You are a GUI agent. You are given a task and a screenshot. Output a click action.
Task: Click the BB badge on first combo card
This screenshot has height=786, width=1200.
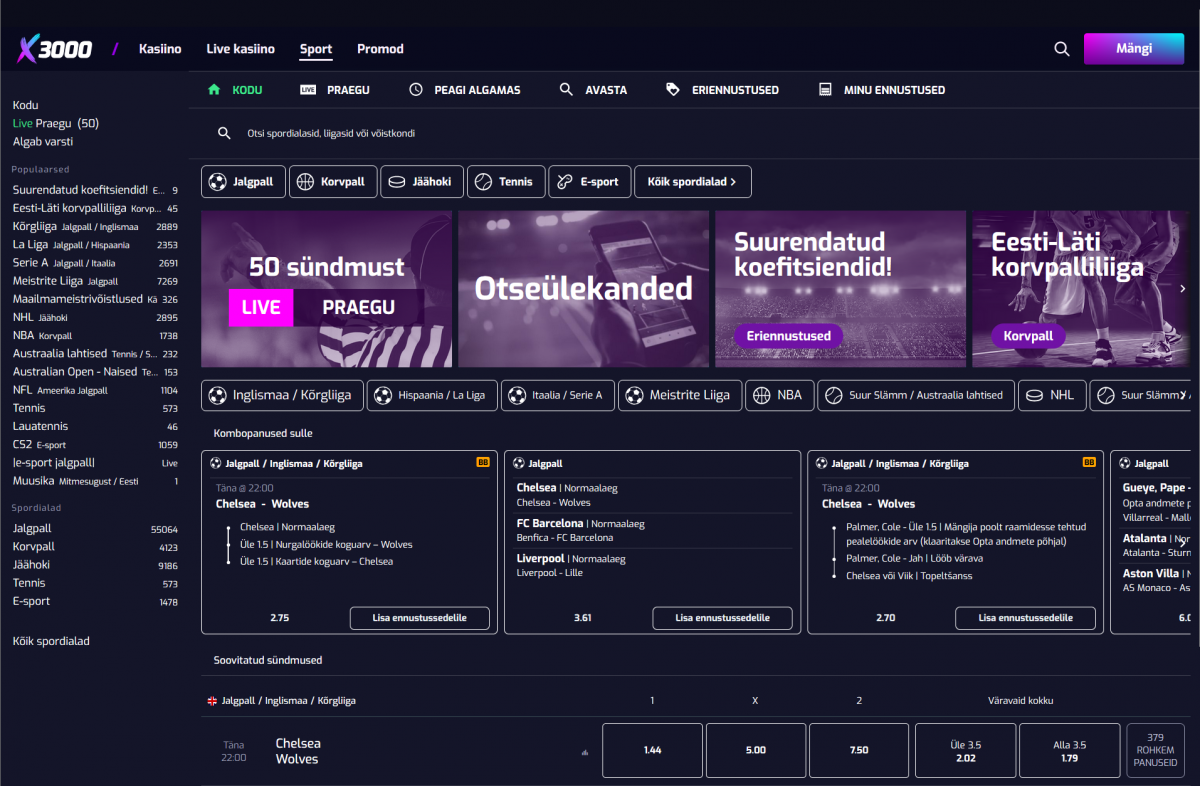[483, 463]
